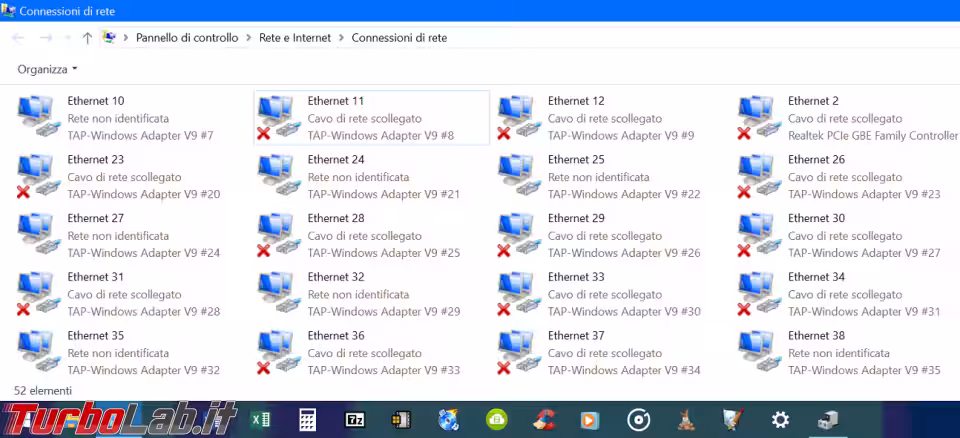Click TAP-Windows Adapter V9 #30 text
This screenshot has width=960, height=438.
pos(624,312)
